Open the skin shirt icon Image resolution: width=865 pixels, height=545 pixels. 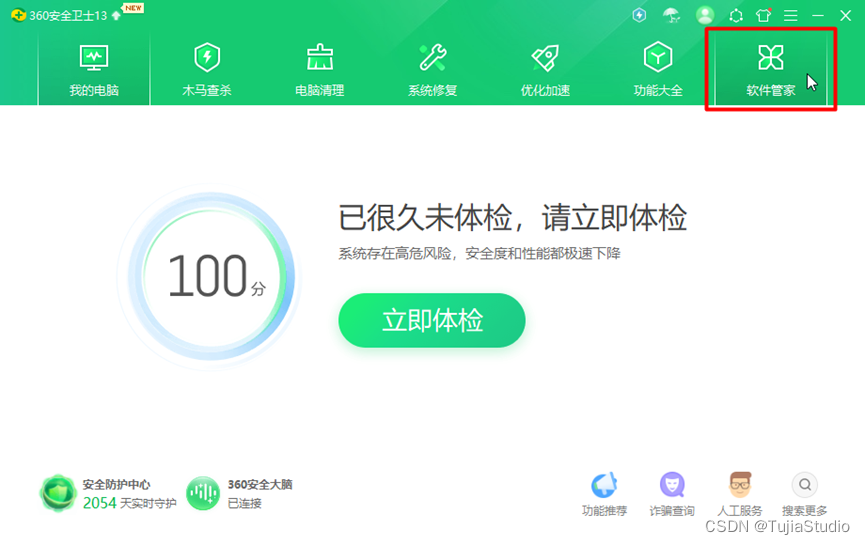click(763, 15)
